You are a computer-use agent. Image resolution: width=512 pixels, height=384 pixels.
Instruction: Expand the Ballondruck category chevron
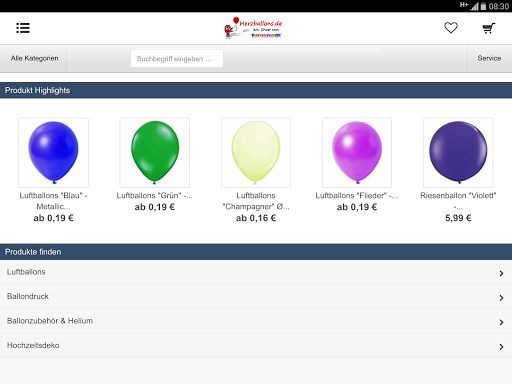tap(501, 298)
